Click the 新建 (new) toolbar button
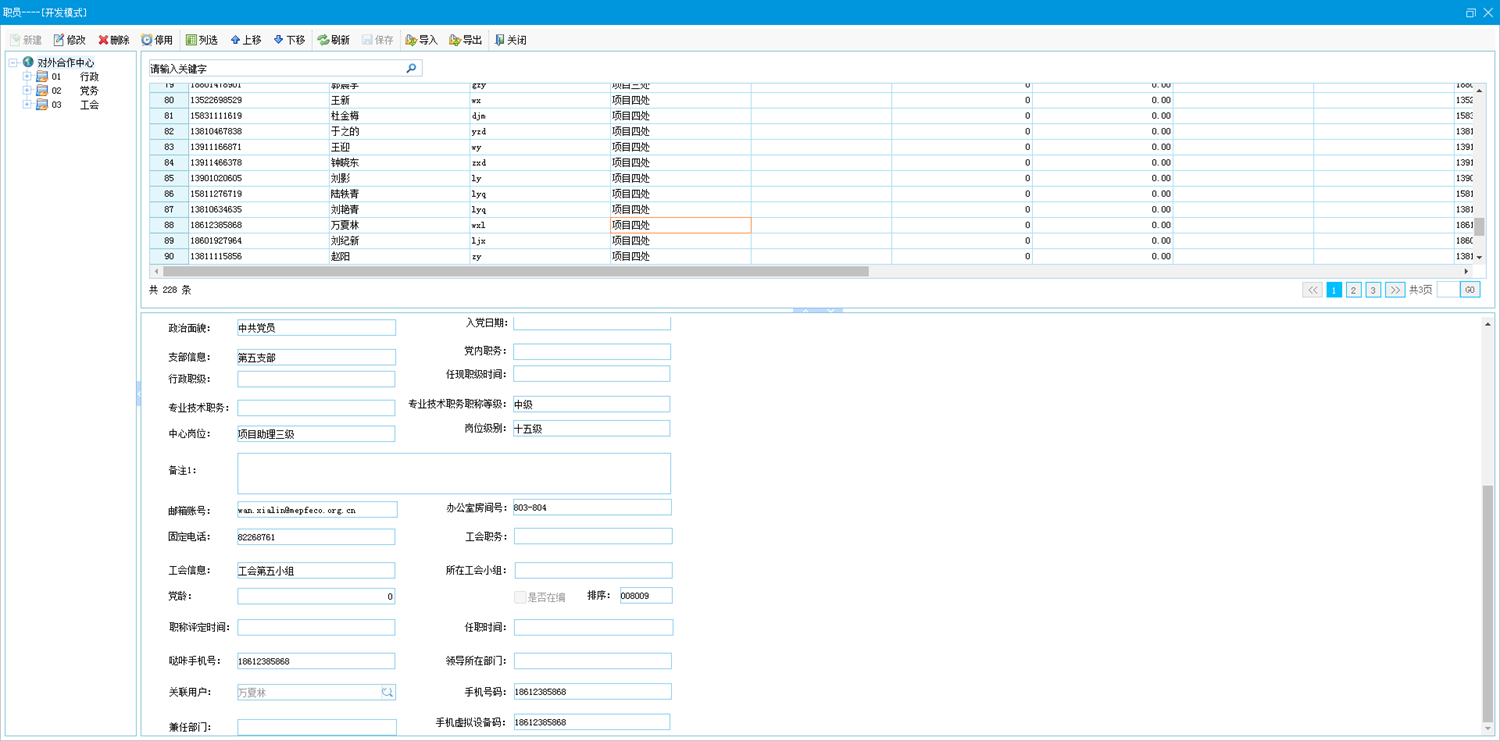 pyautogui.click(x=25, y=40)
